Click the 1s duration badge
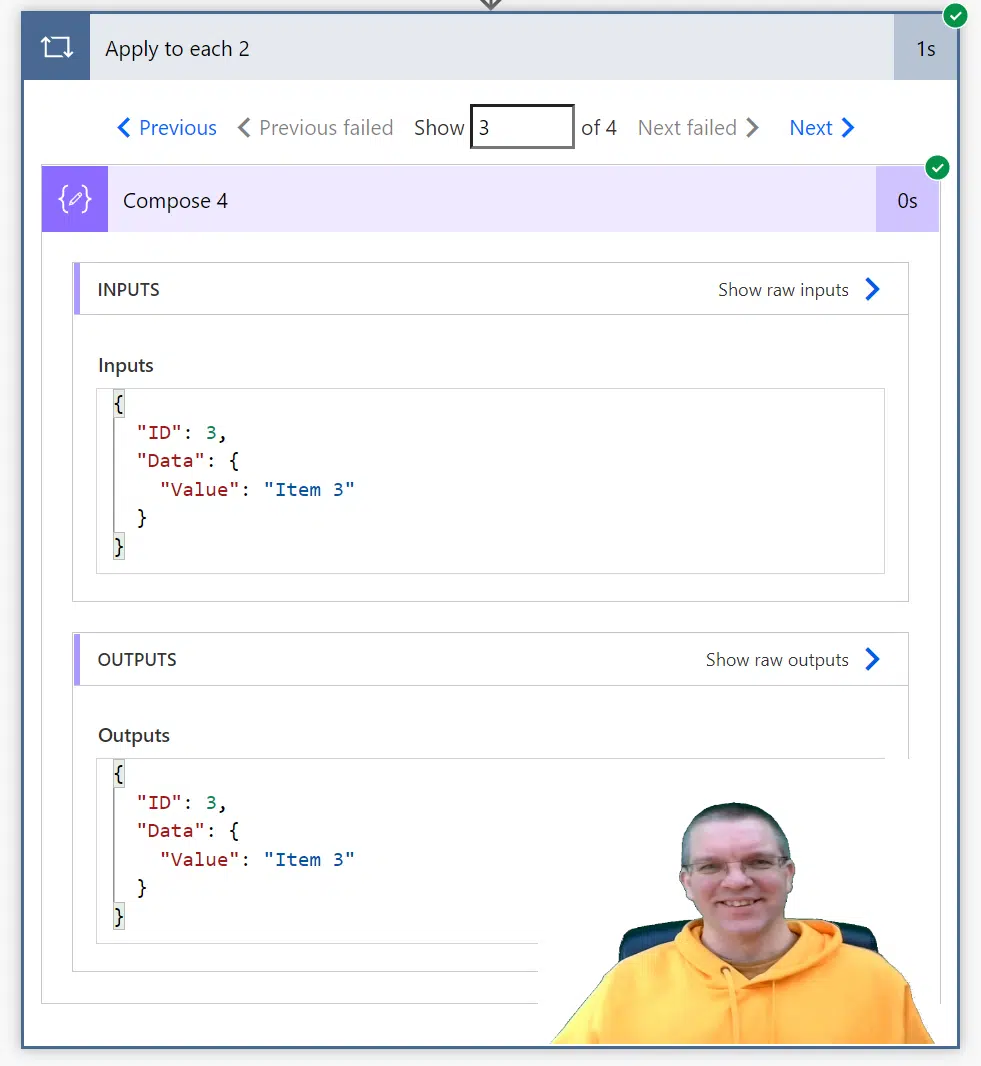 coord(925,49)
